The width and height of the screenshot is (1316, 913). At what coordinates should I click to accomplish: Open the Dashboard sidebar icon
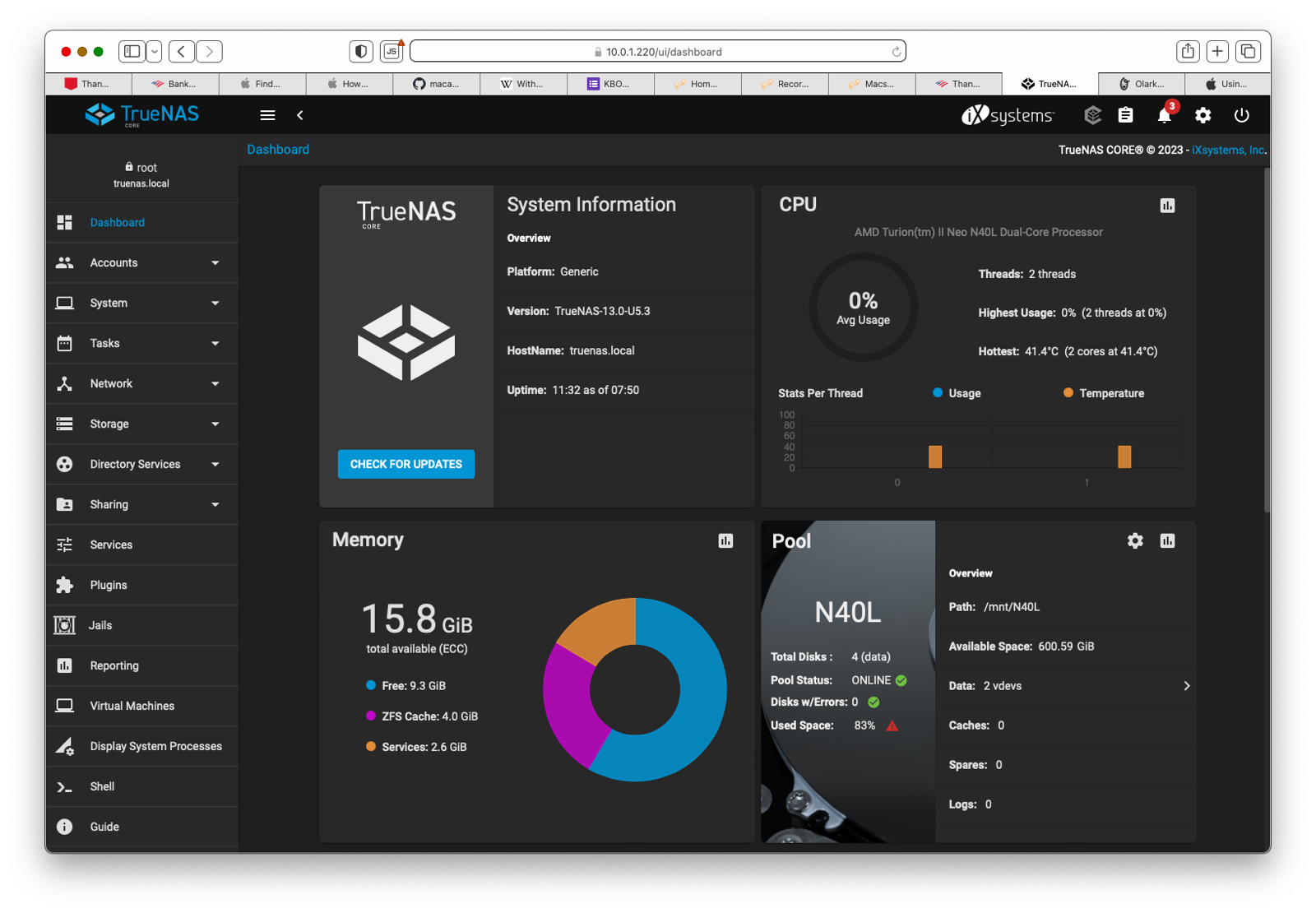(x=64, y=222)
